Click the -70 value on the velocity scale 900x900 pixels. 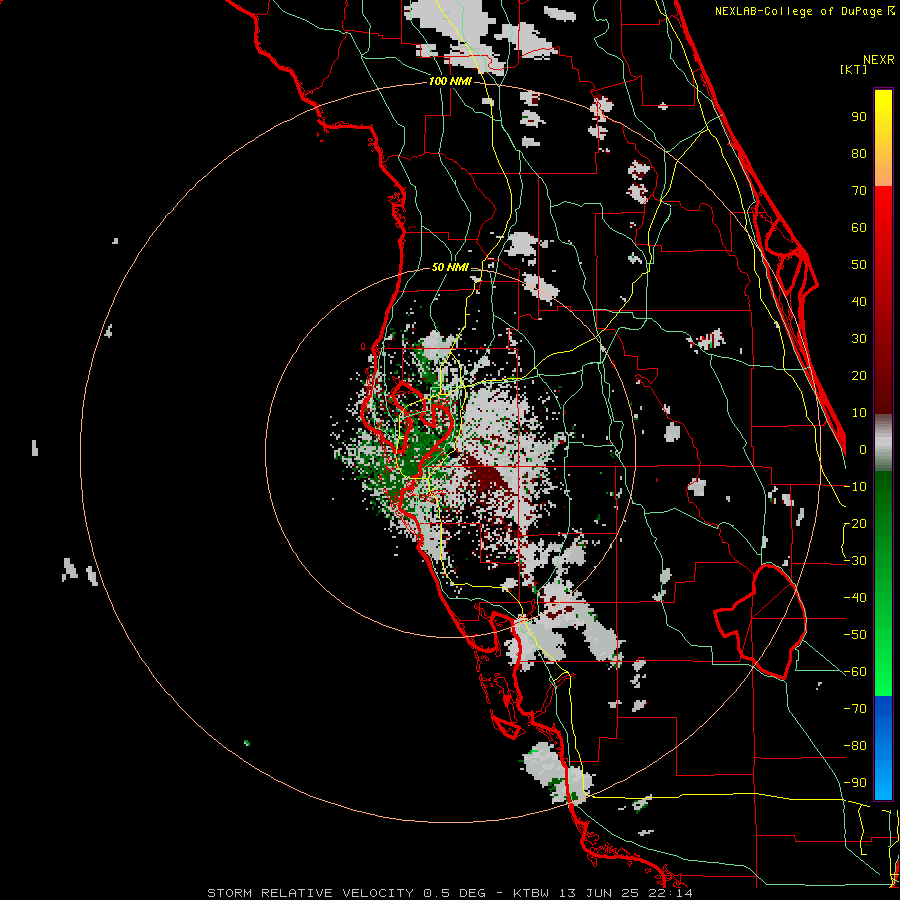pyautogui.click(x=855, y=709)
